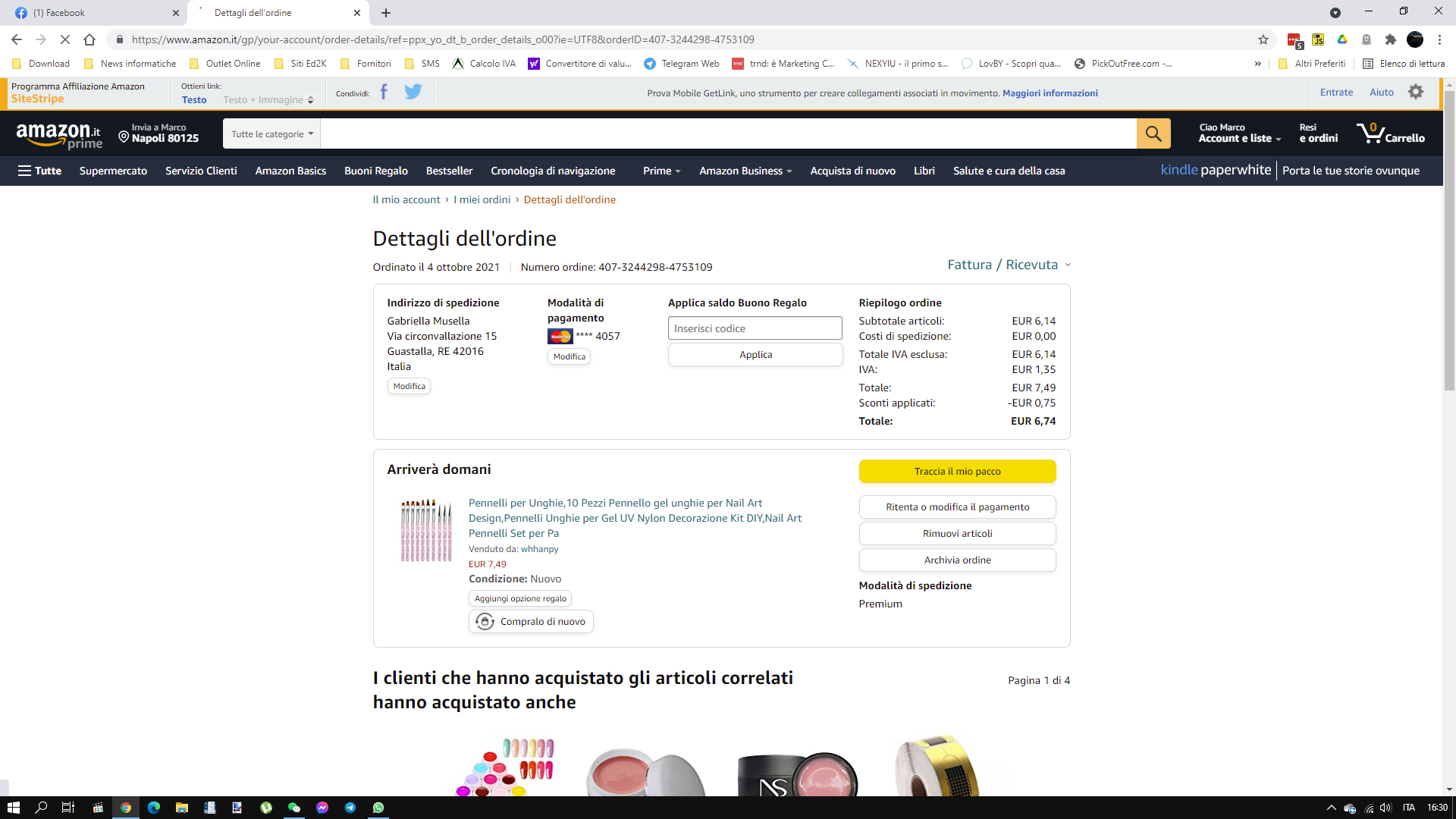
Task: Open the Tutte le categorie dropdown
Action: click(271, 133)
